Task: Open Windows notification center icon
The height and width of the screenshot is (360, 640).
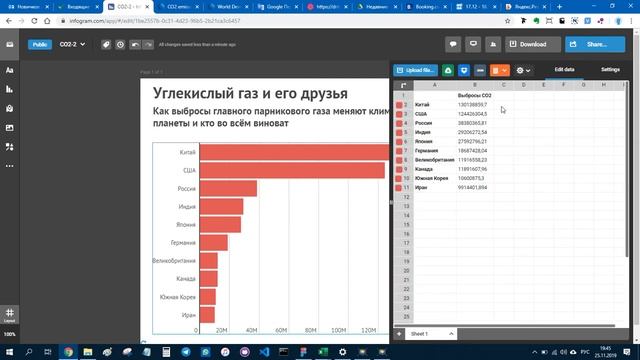Action: (627, 352)
